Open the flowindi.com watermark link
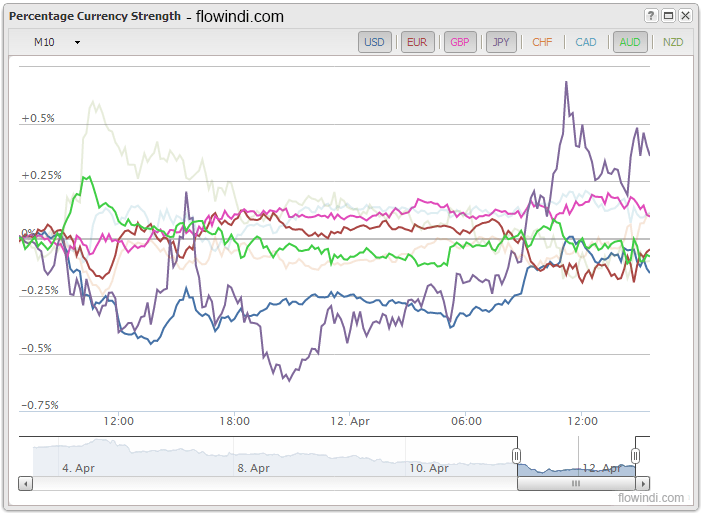This screenshot has height=515, width=703. click(651, 498)
